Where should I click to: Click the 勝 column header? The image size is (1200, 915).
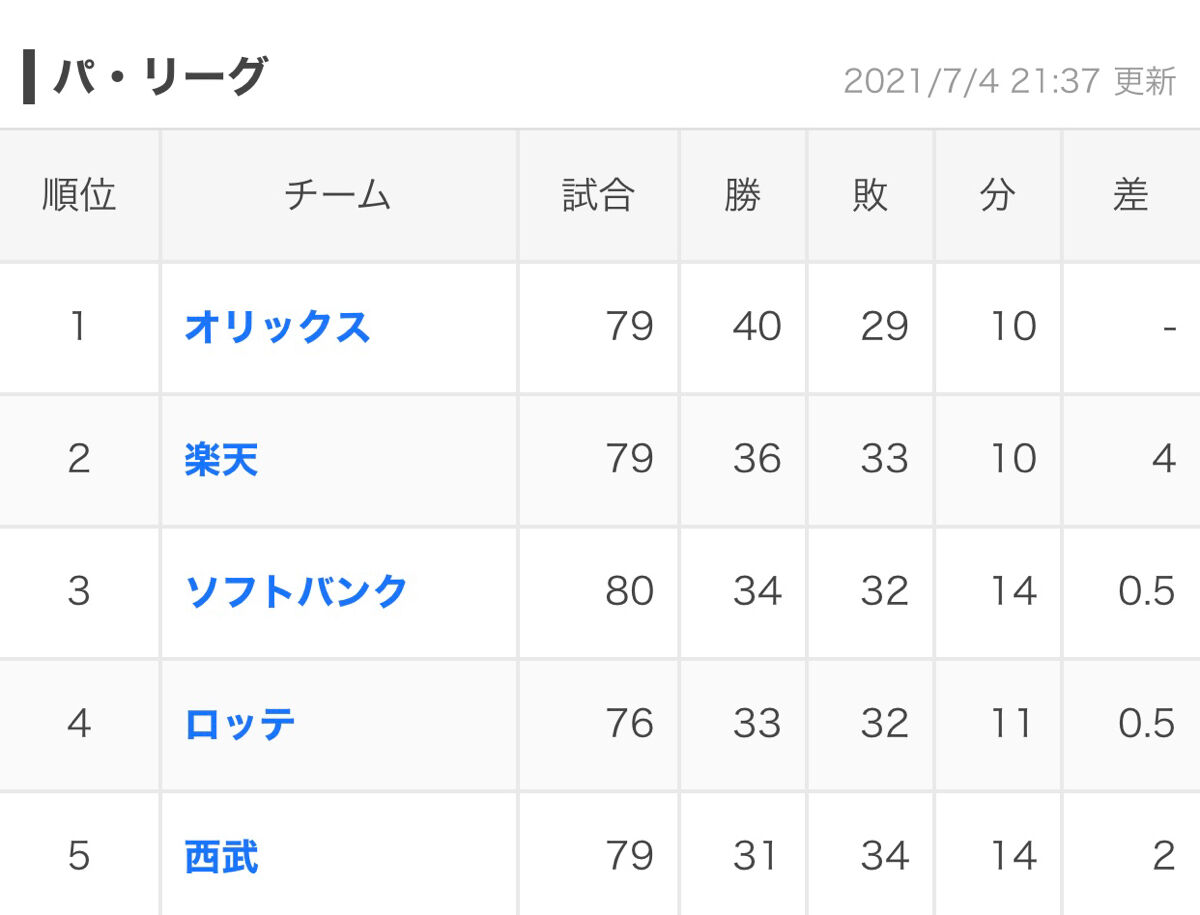click(742, 195)
